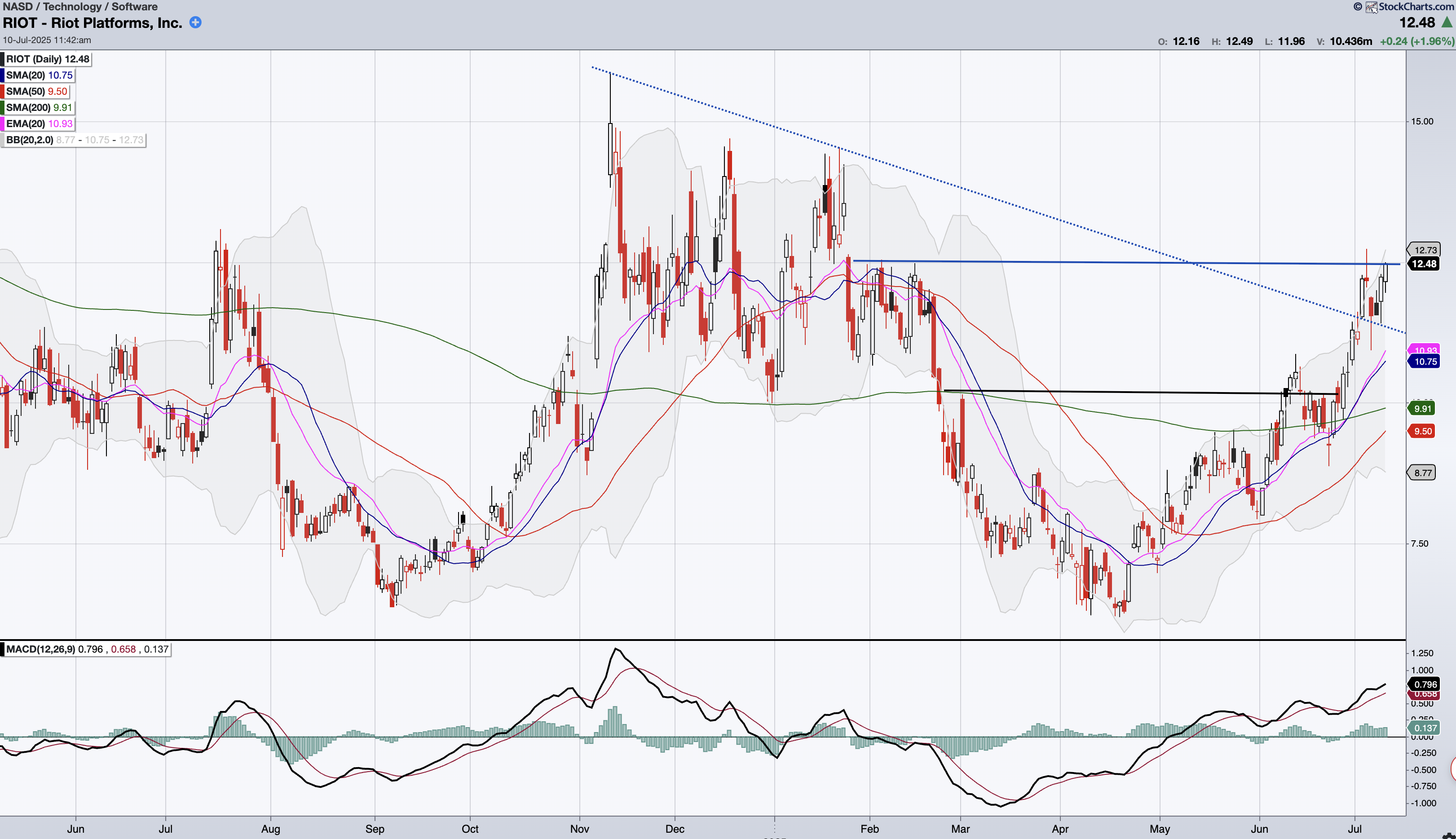This screenshot has width=1456, height=839.
Task: Click the black 12.48 current price tag
Action: coord(1424,263)
